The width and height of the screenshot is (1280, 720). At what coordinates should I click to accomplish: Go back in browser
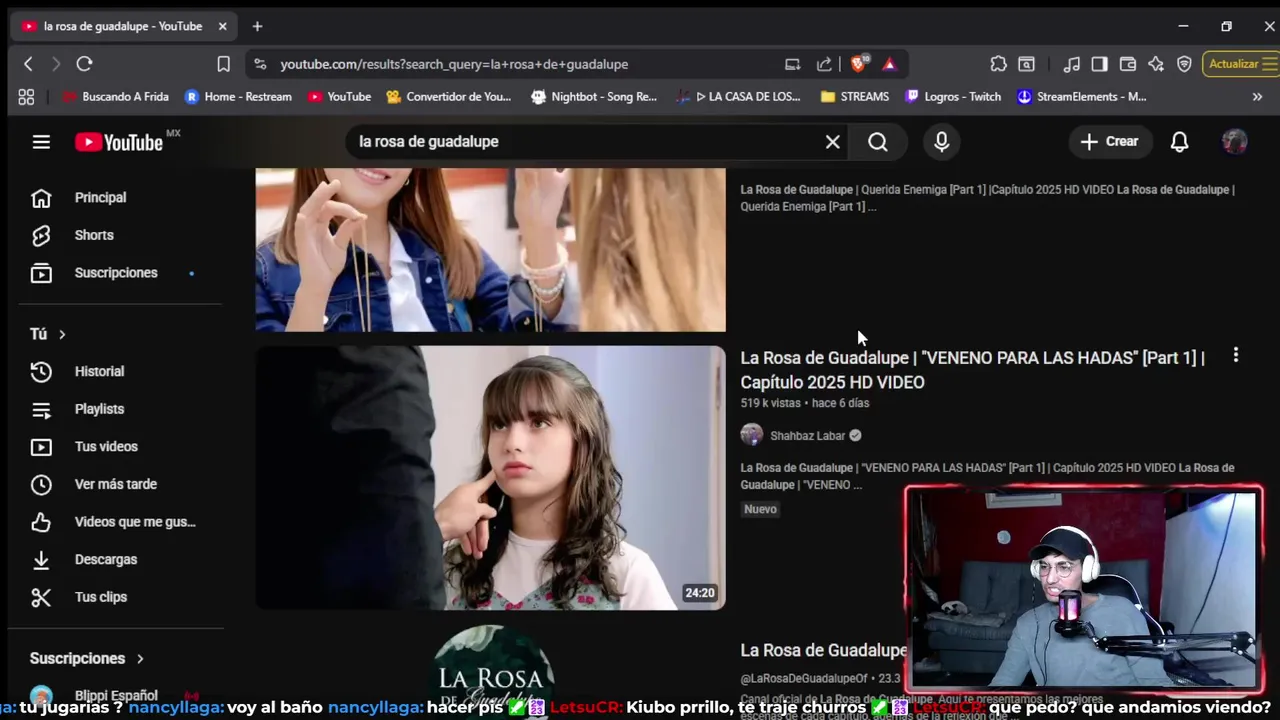pos(28,64)
